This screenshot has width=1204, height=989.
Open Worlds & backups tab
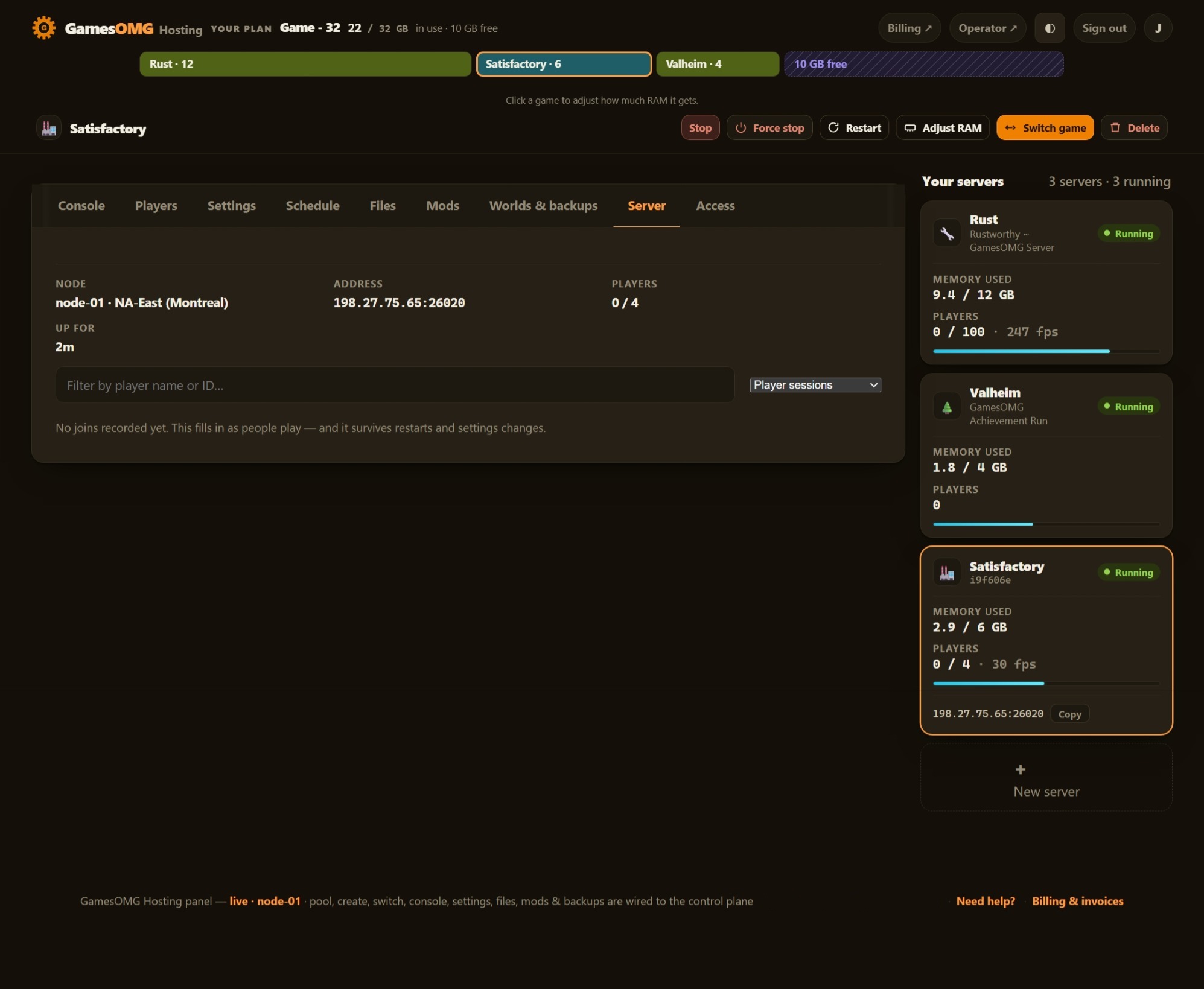[543, 206]
